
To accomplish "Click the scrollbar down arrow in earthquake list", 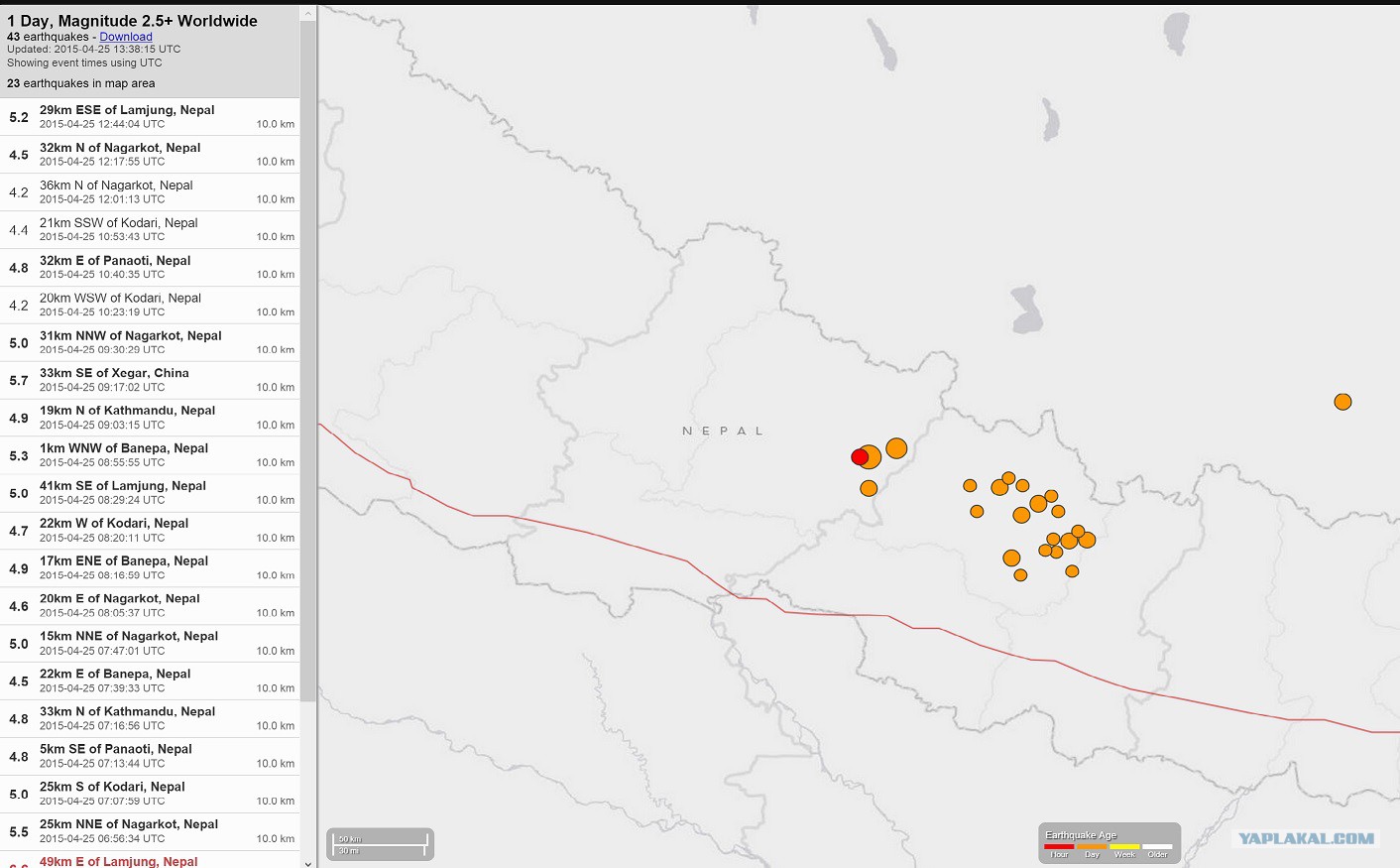I will [307, 862].
